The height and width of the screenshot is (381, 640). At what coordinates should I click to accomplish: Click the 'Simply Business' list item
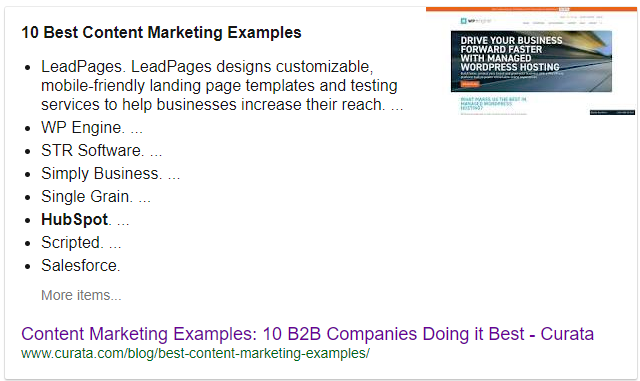click(x=111, y=174)
